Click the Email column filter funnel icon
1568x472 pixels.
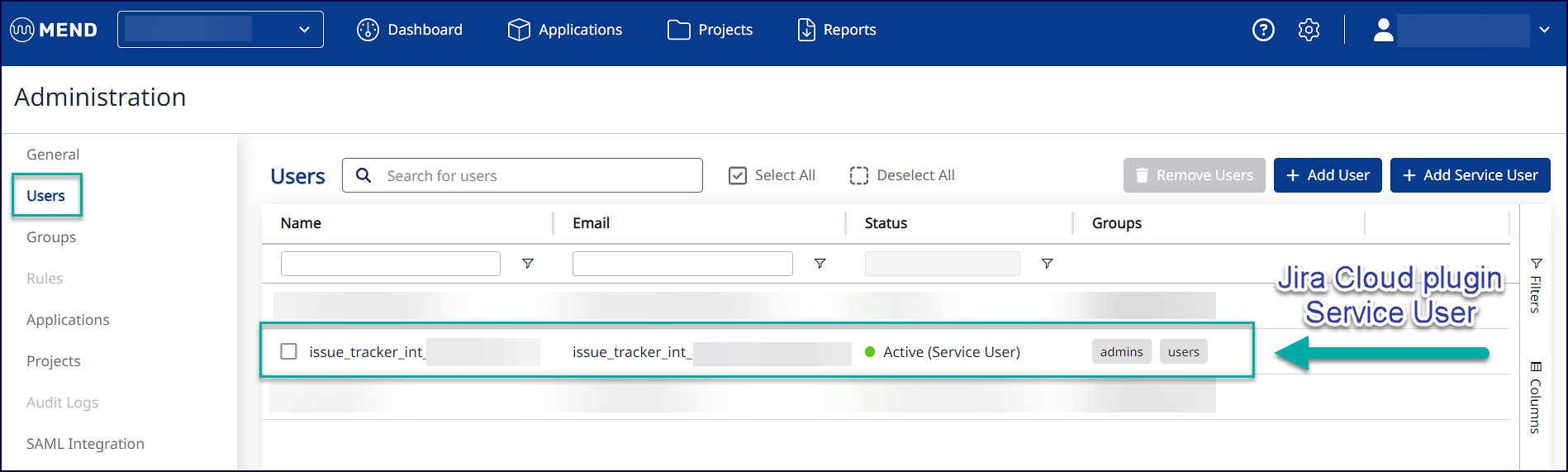[x=820, y=264]
